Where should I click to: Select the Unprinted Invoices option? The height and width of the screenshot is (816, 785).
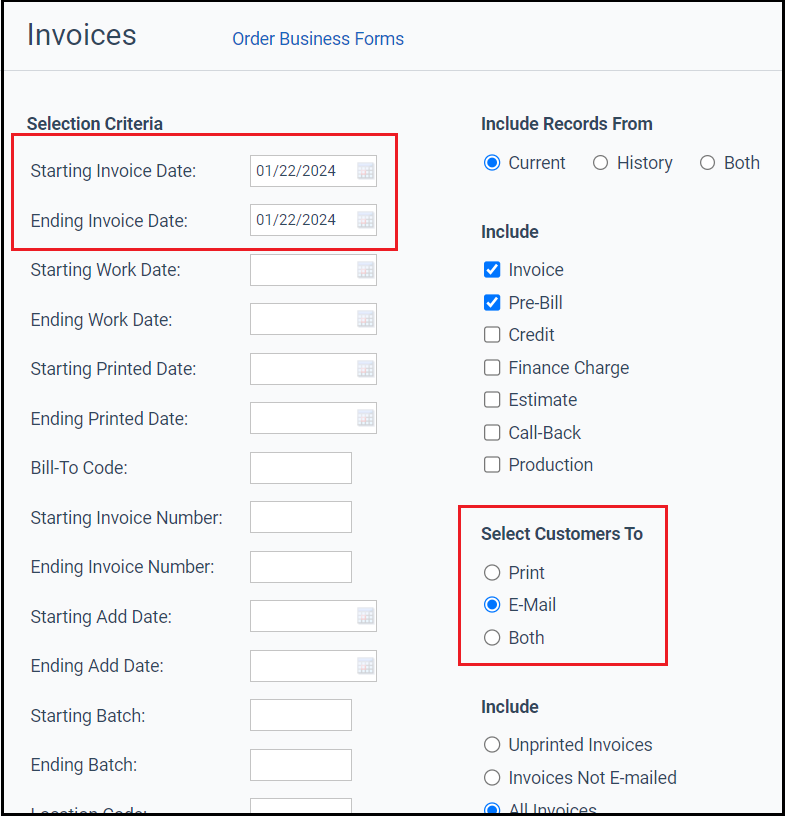(x=491, y=744)
